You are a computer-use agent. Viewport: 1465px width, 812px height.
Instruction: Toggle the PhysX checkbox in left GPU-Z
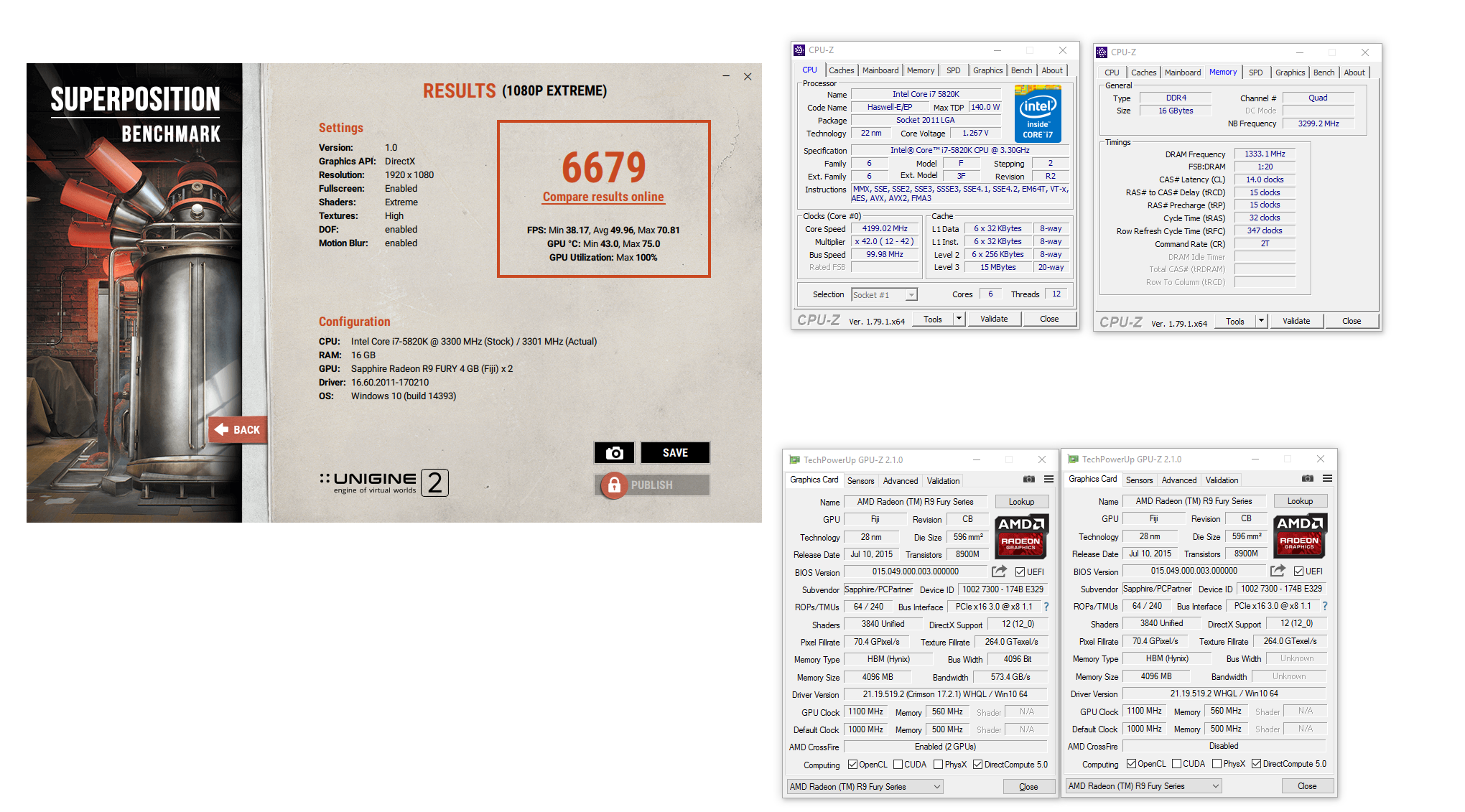938,765
